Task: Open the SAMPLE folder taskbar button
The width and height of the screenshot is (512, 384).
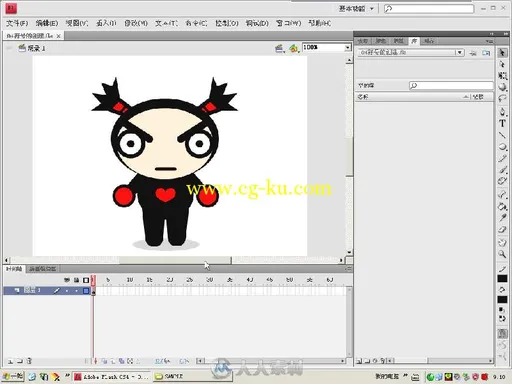Action: click(x=193, y=377)
